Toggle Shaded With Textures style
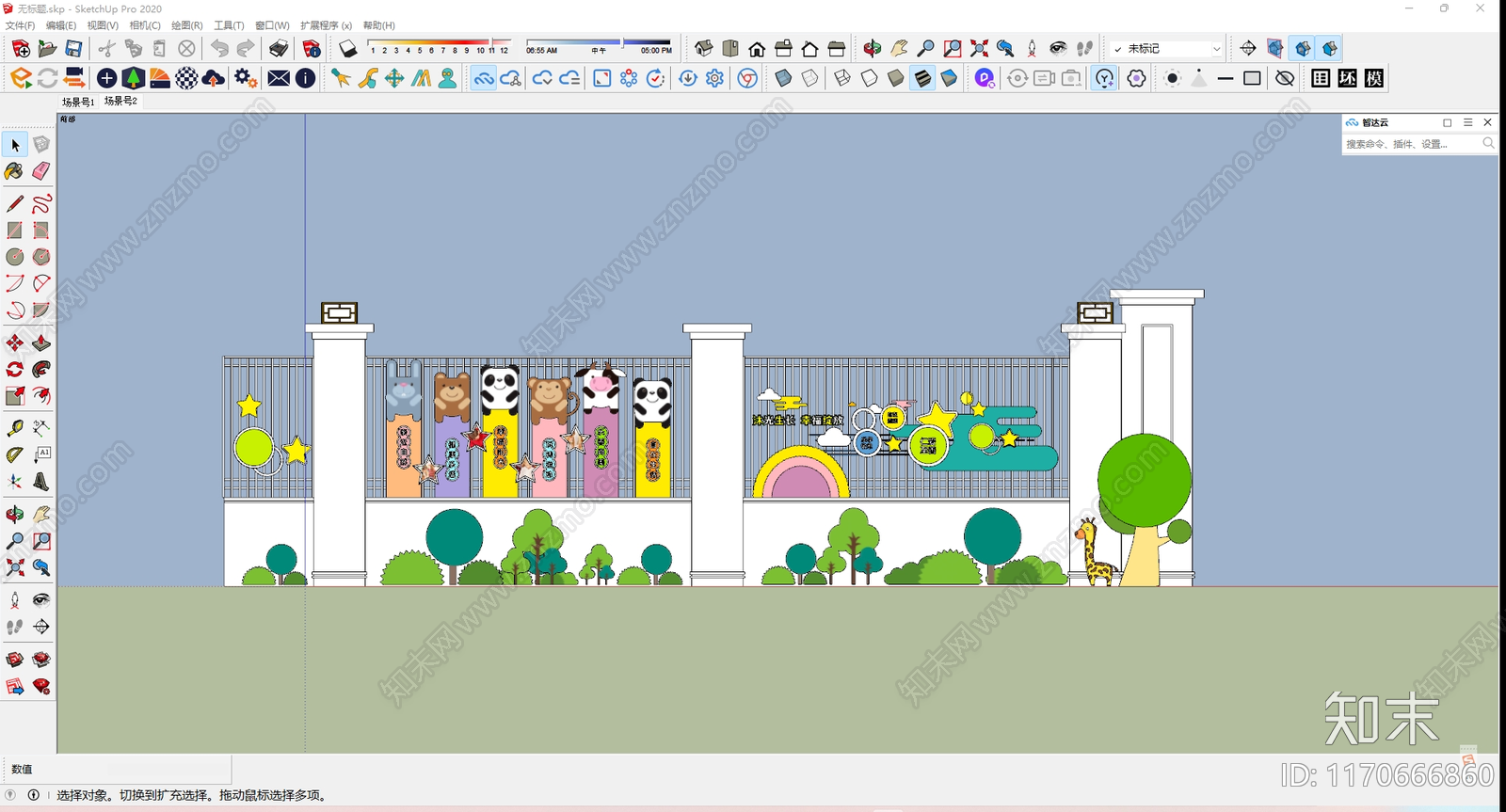This screenshot has width=1506, height=812. (922, 78)
